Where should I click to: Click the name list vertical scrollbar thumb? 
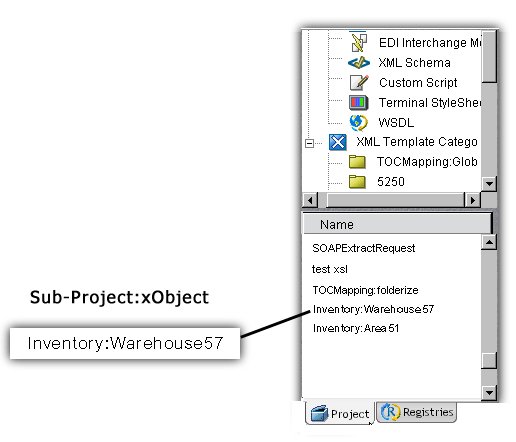click(489, 360)
